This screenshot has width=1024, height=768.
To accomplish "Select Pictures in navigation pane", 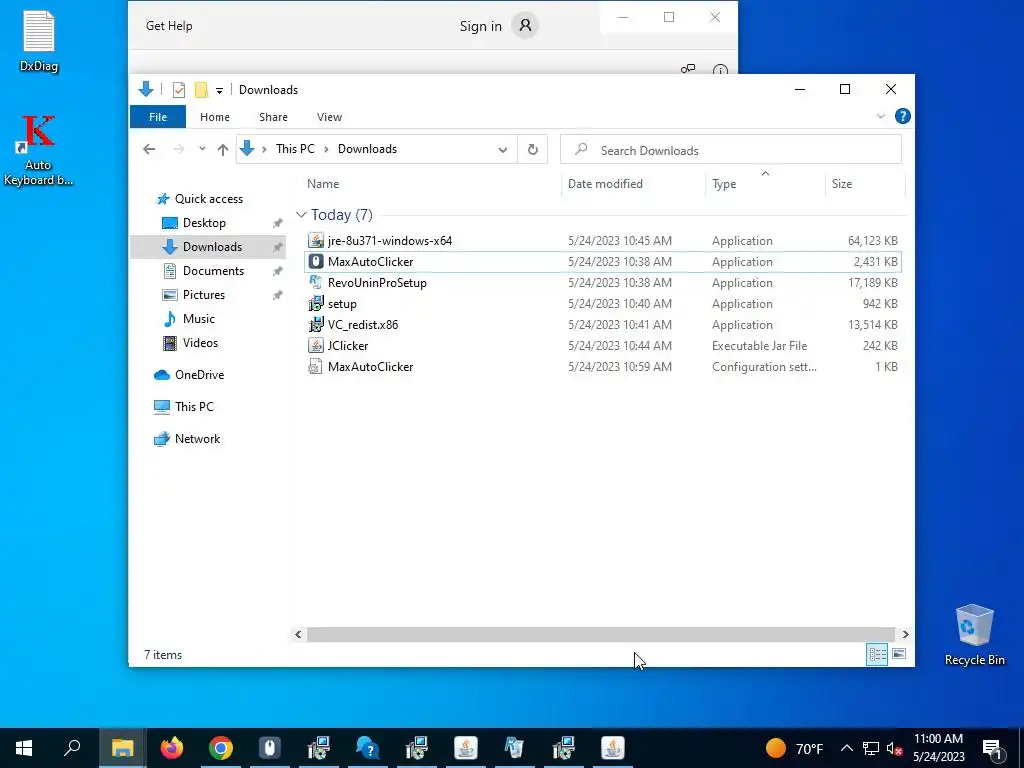I will 203,295.
